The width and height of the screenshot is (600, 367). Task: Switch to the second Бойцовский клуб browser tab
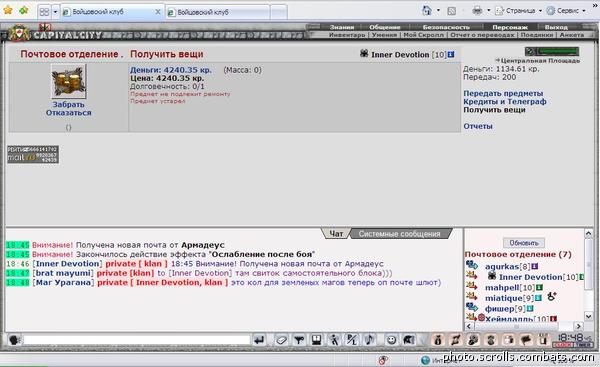tap(218, 12)
